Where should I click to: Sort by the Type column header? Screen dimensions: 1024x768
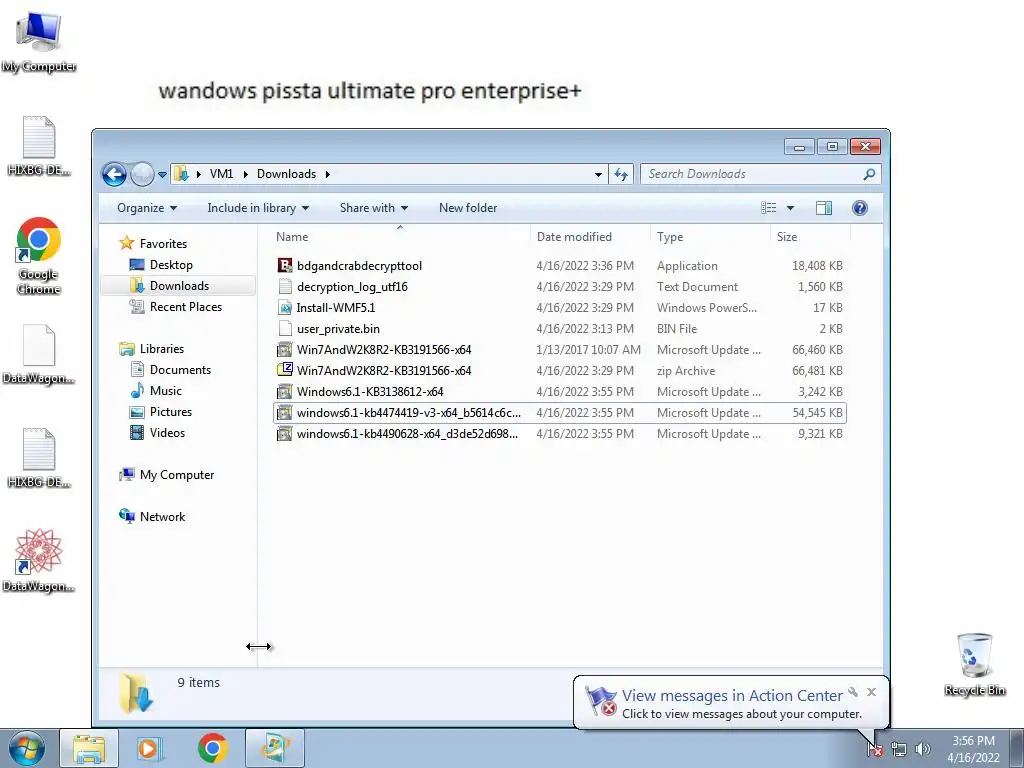(x=710, y=237)
